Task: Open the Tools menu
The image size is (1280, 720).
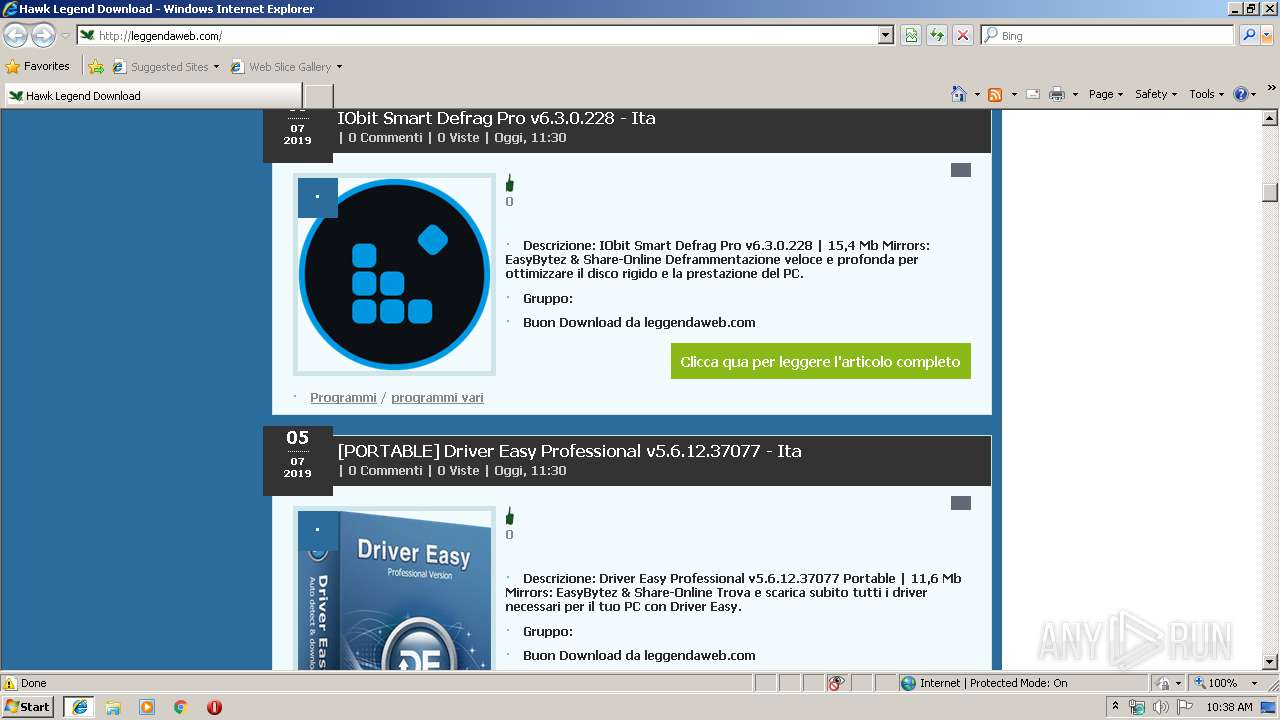Action: (1207, 94)
